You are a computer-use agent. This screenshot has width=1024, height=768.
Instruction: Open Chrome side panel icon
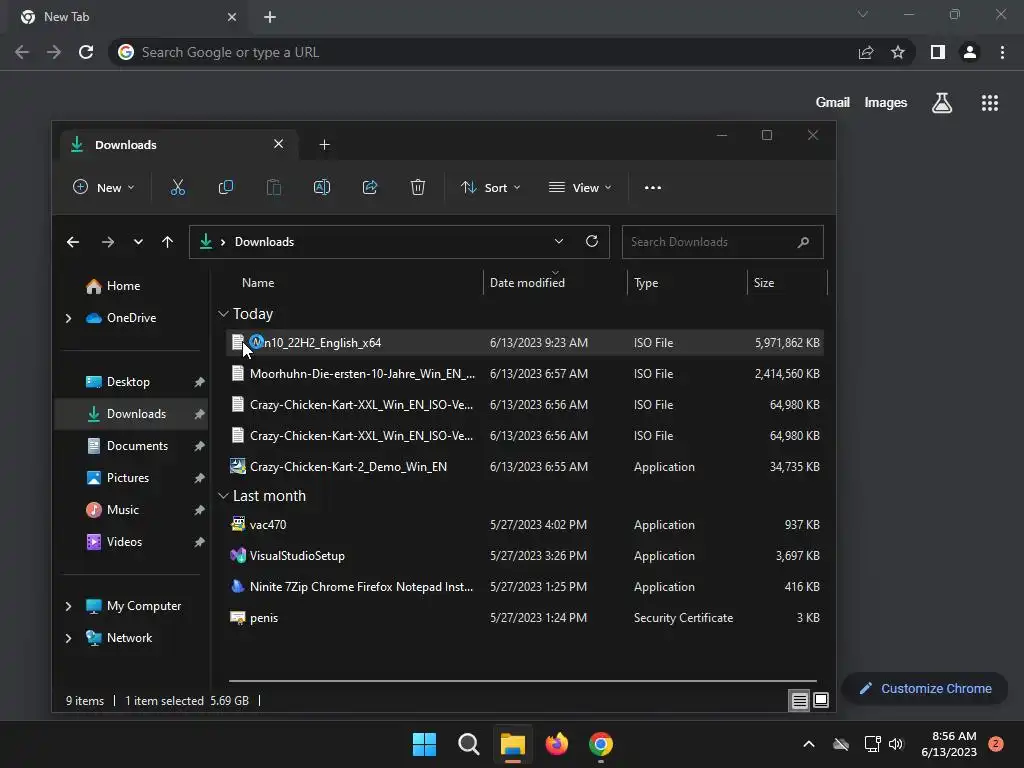[938, 52]
